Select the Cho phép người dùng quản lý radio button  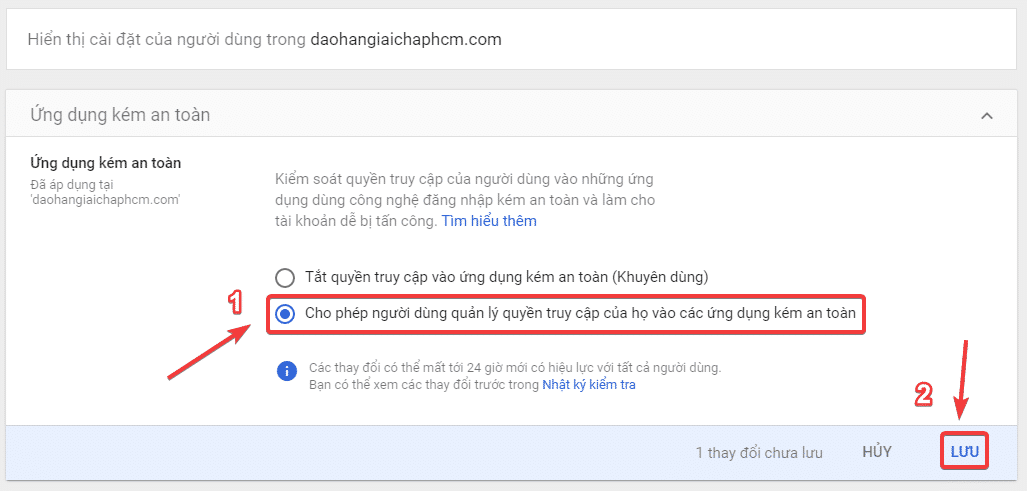285,314
